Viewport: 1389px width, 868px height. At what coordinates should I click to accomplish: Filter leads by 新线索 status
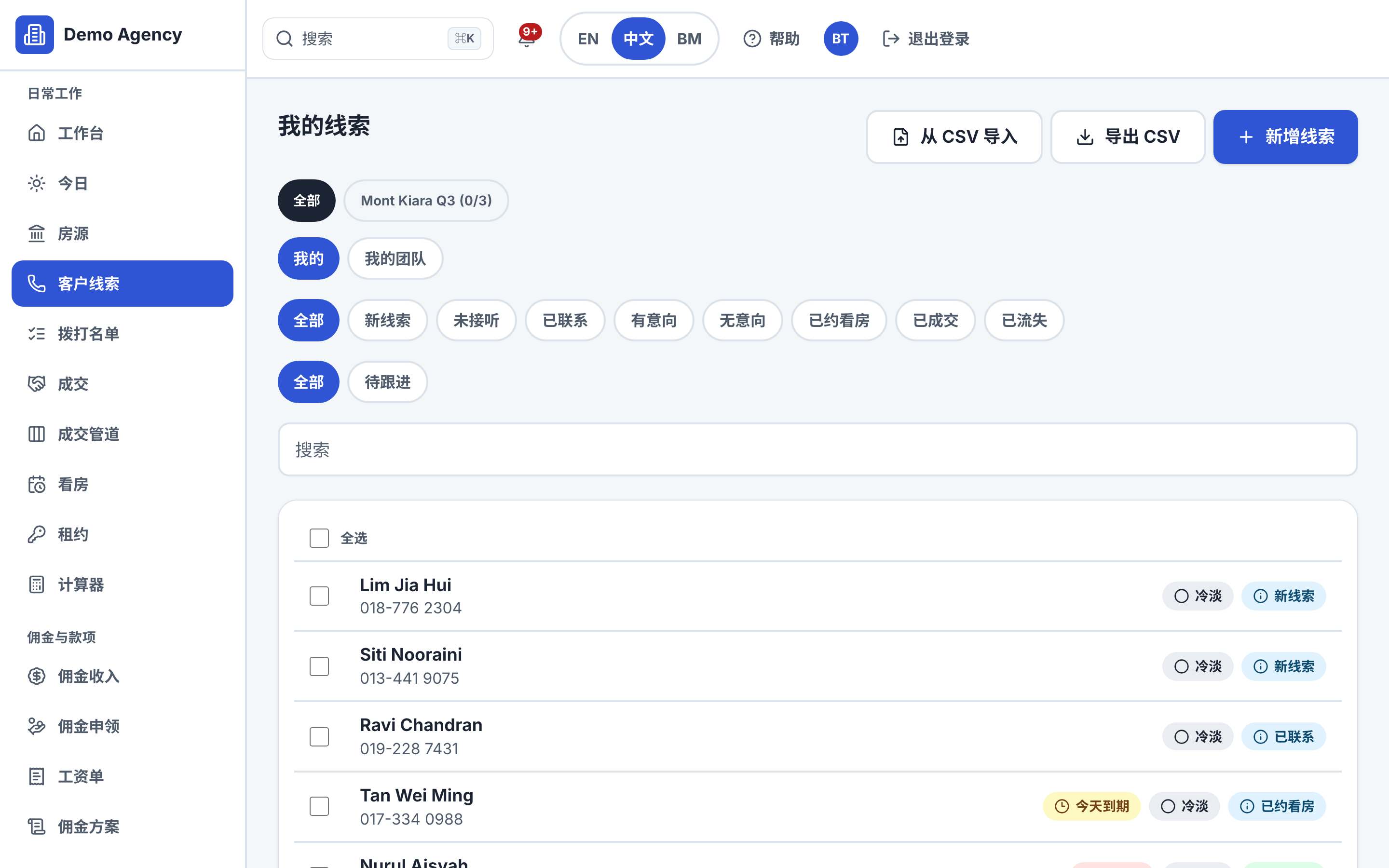387,320
